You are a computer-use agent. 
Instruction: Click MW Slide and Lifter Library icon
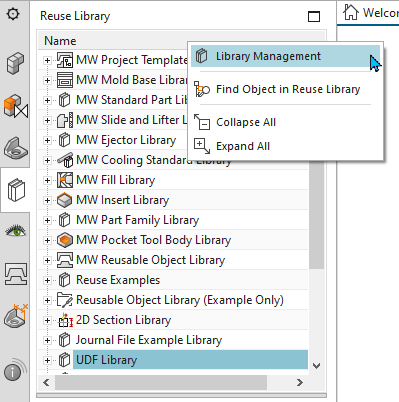(x=65, y=120)
